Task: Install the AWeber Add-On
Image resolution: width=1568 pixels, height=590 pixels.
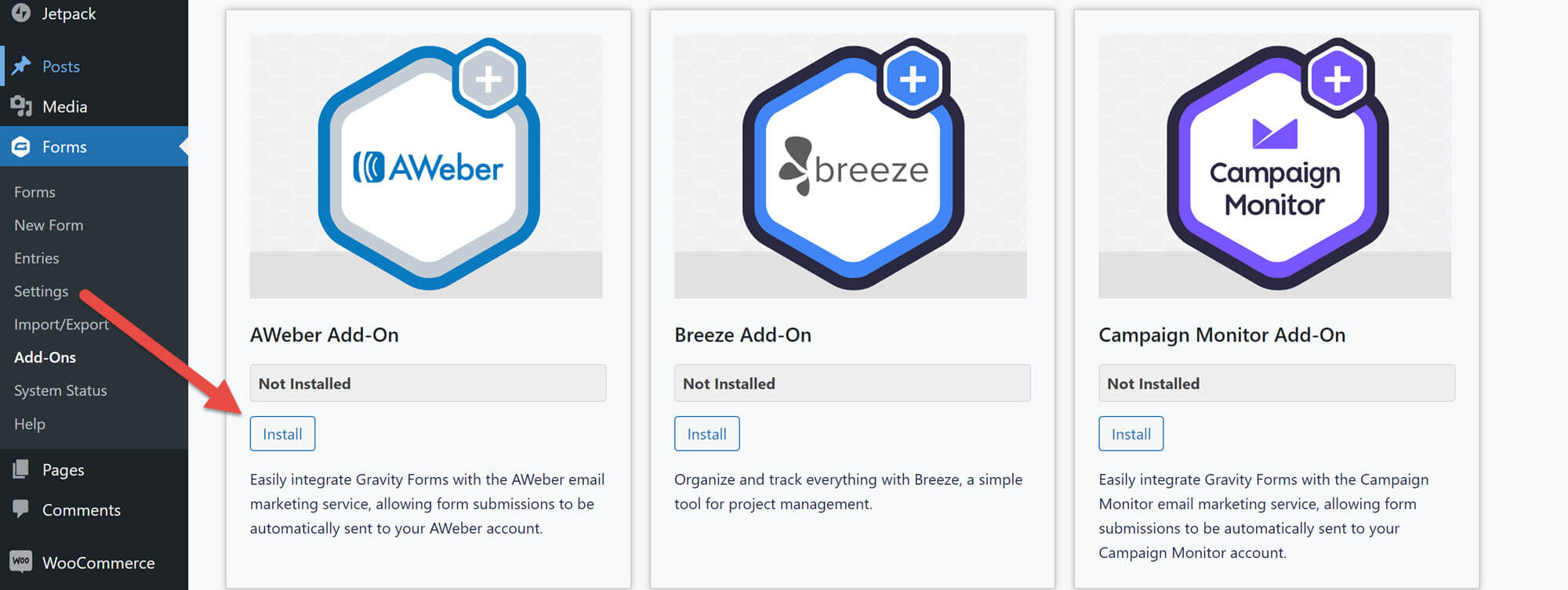Action: point(282,433)
